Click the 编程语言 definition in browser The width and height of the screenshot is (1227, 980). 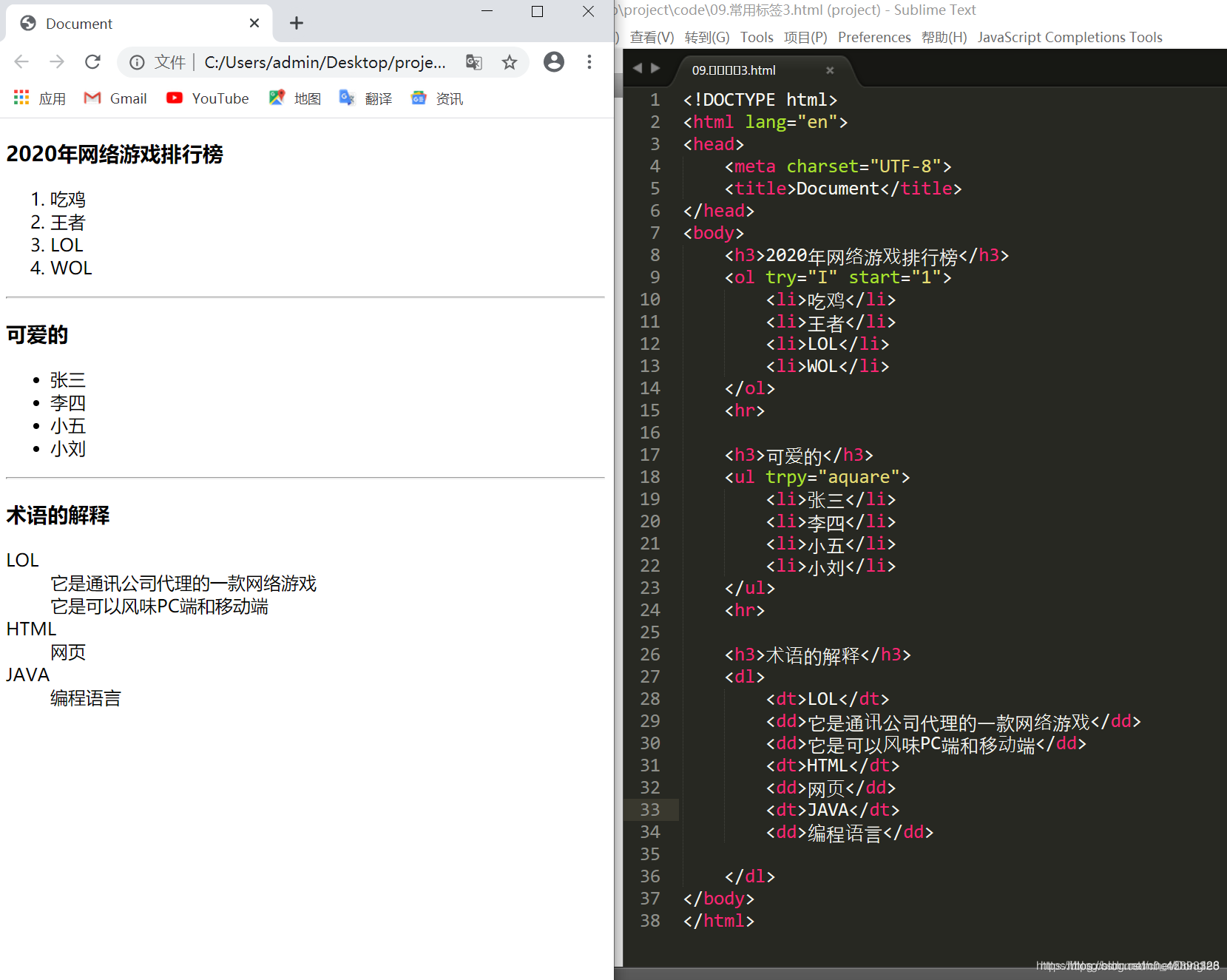point(86,698)
